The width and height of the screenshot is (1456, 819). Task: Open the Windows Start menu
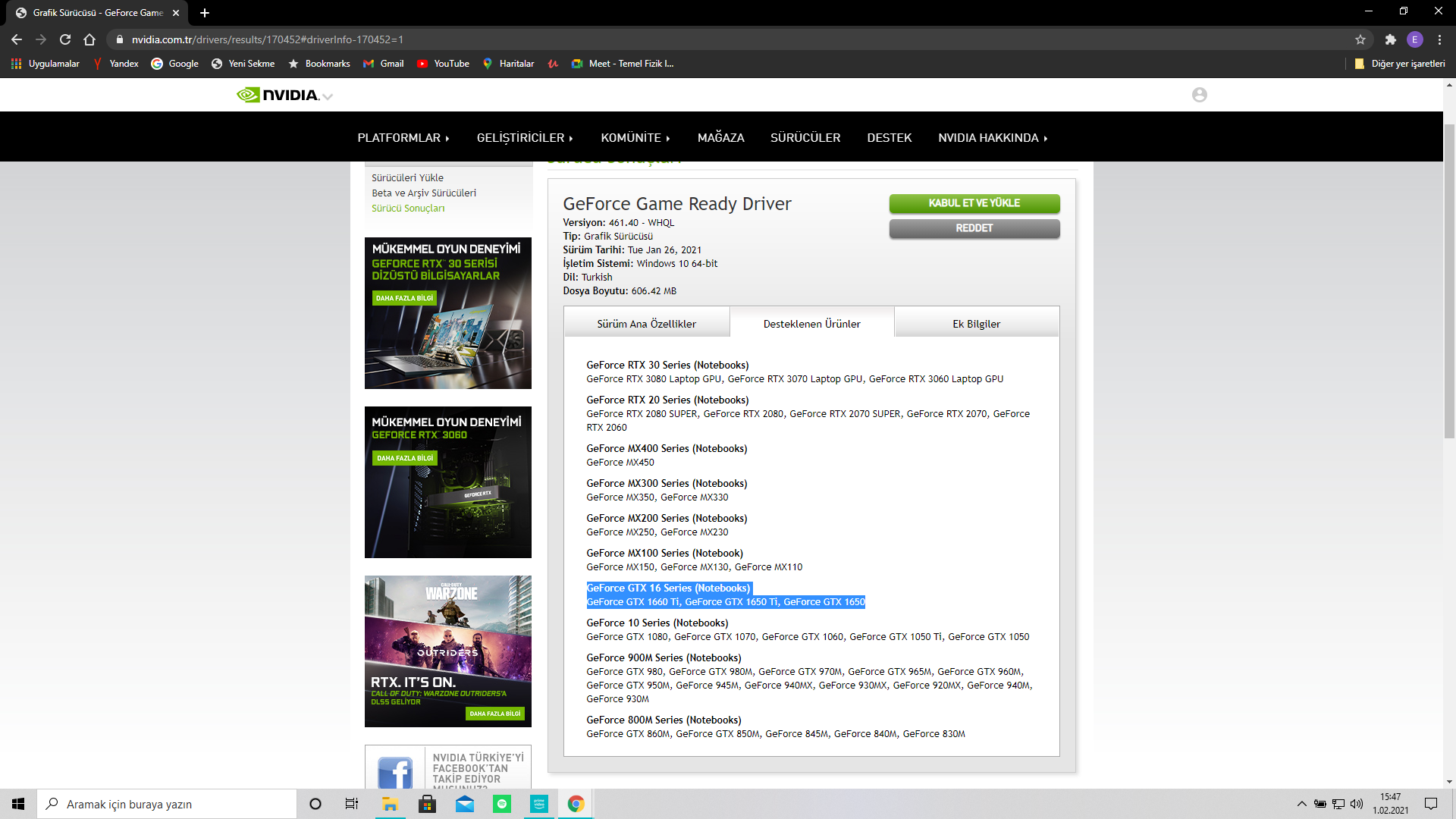[x=18, y=804]
